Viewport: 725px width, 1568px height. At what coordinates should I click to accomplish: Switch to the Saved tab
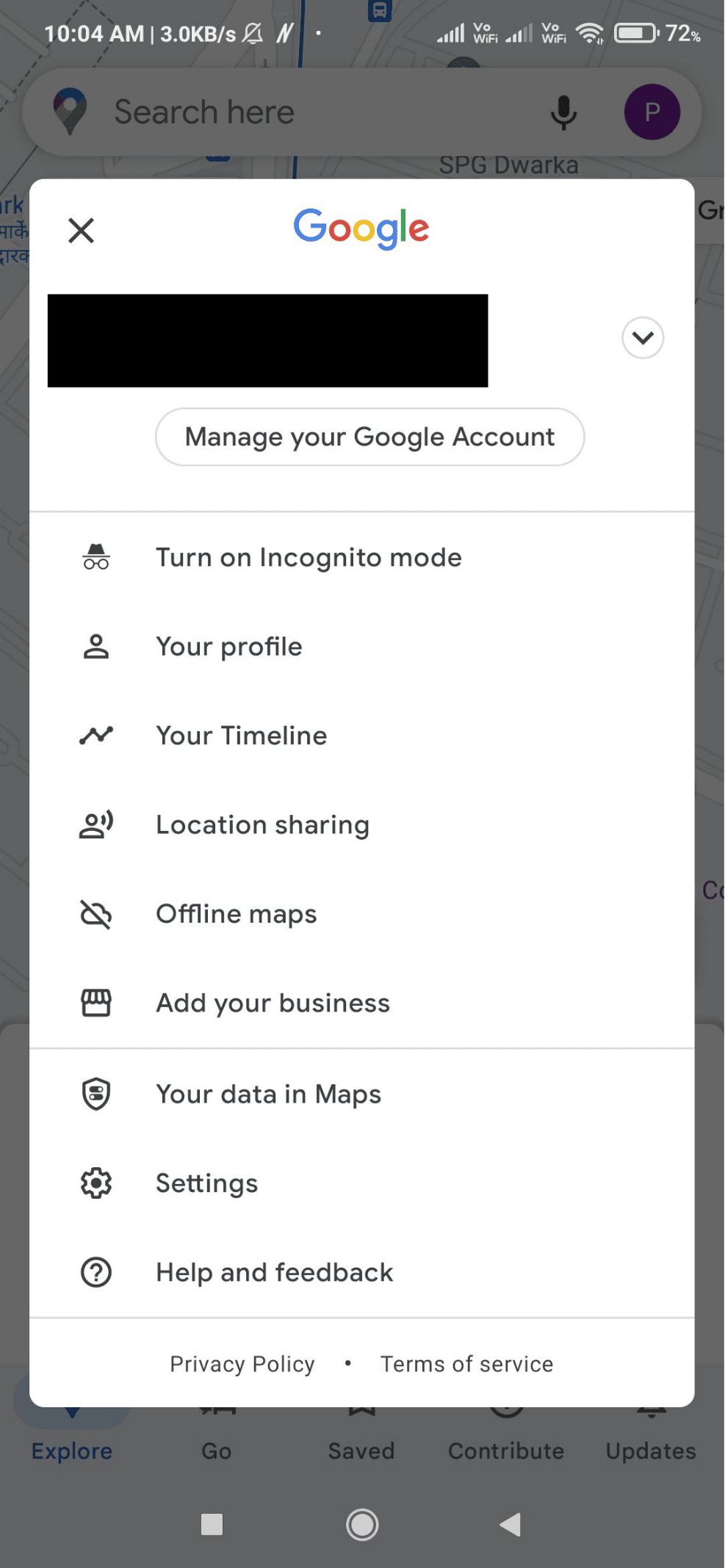tap(361, 1431)
